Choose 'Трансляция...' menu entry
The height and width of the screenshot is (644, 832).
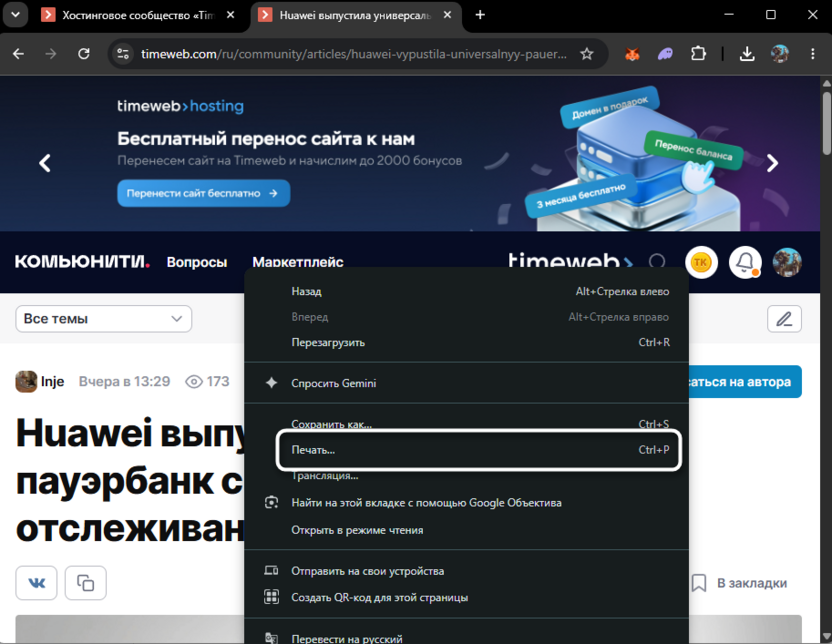[466, 476]
